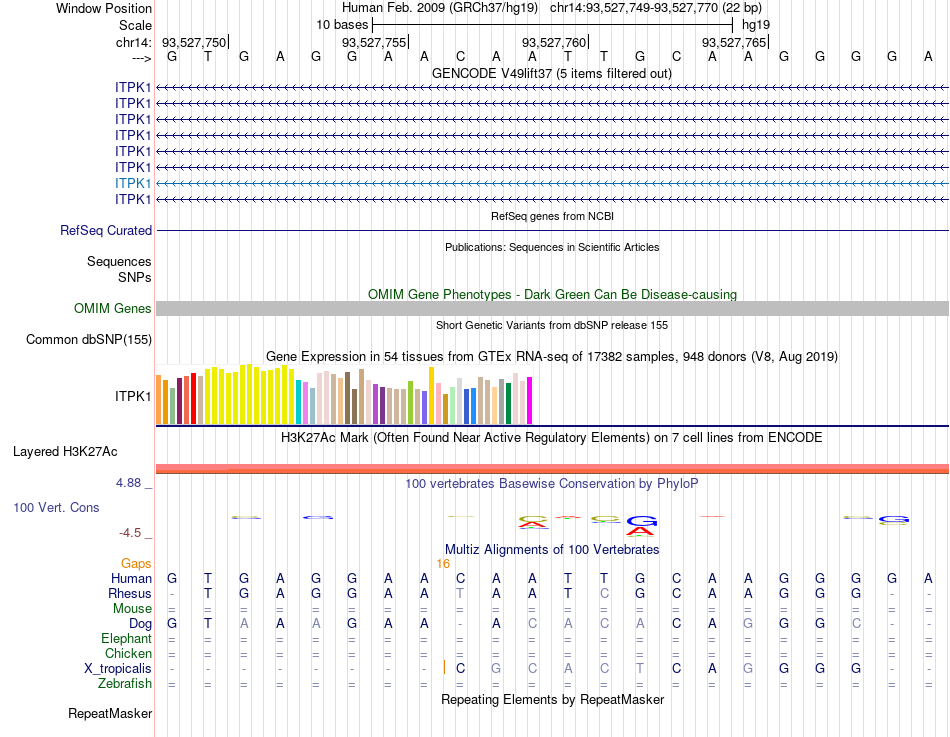Select the Zebrafish alignment row label

(x=125, y=683)
